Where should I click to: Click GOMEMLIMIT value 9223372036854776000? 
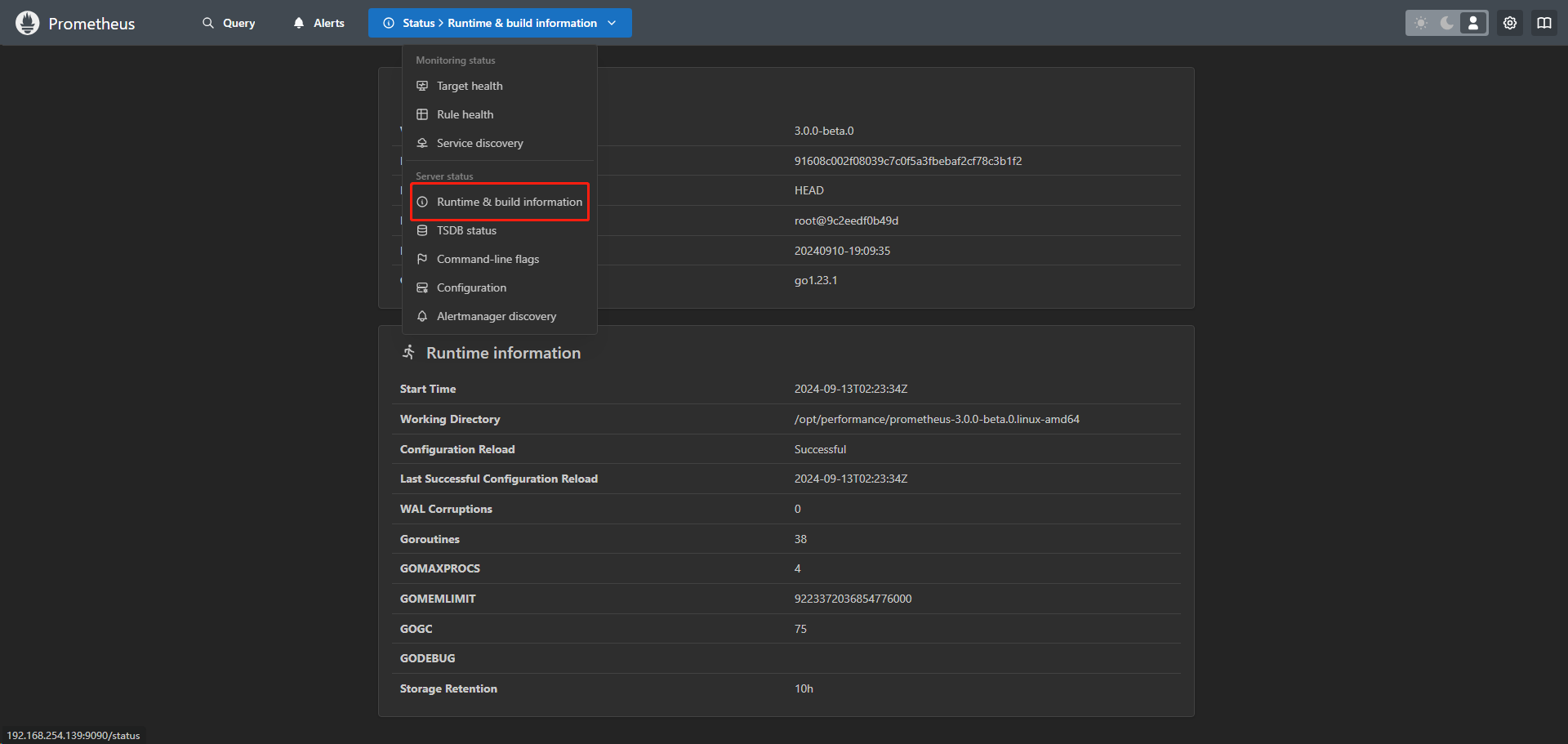coord(853,599)
